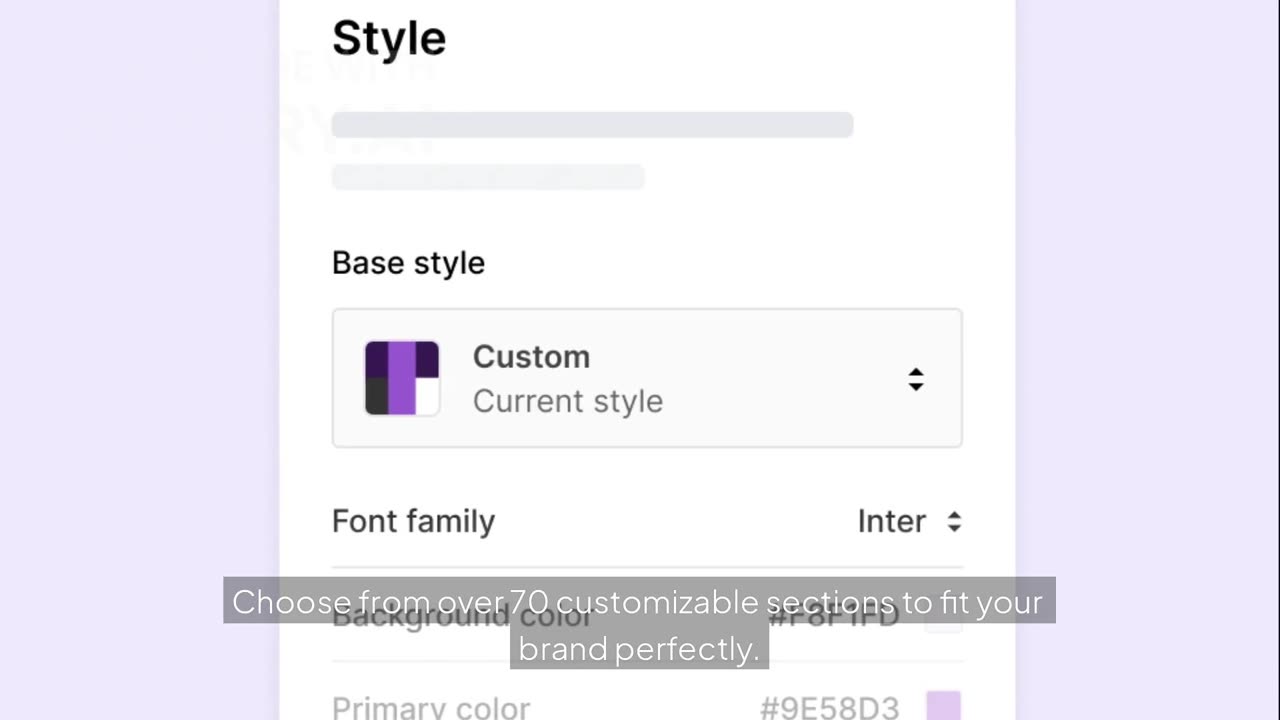Select the Background color hex value
Screen dimensions: 1280x720
coord(833,617)
